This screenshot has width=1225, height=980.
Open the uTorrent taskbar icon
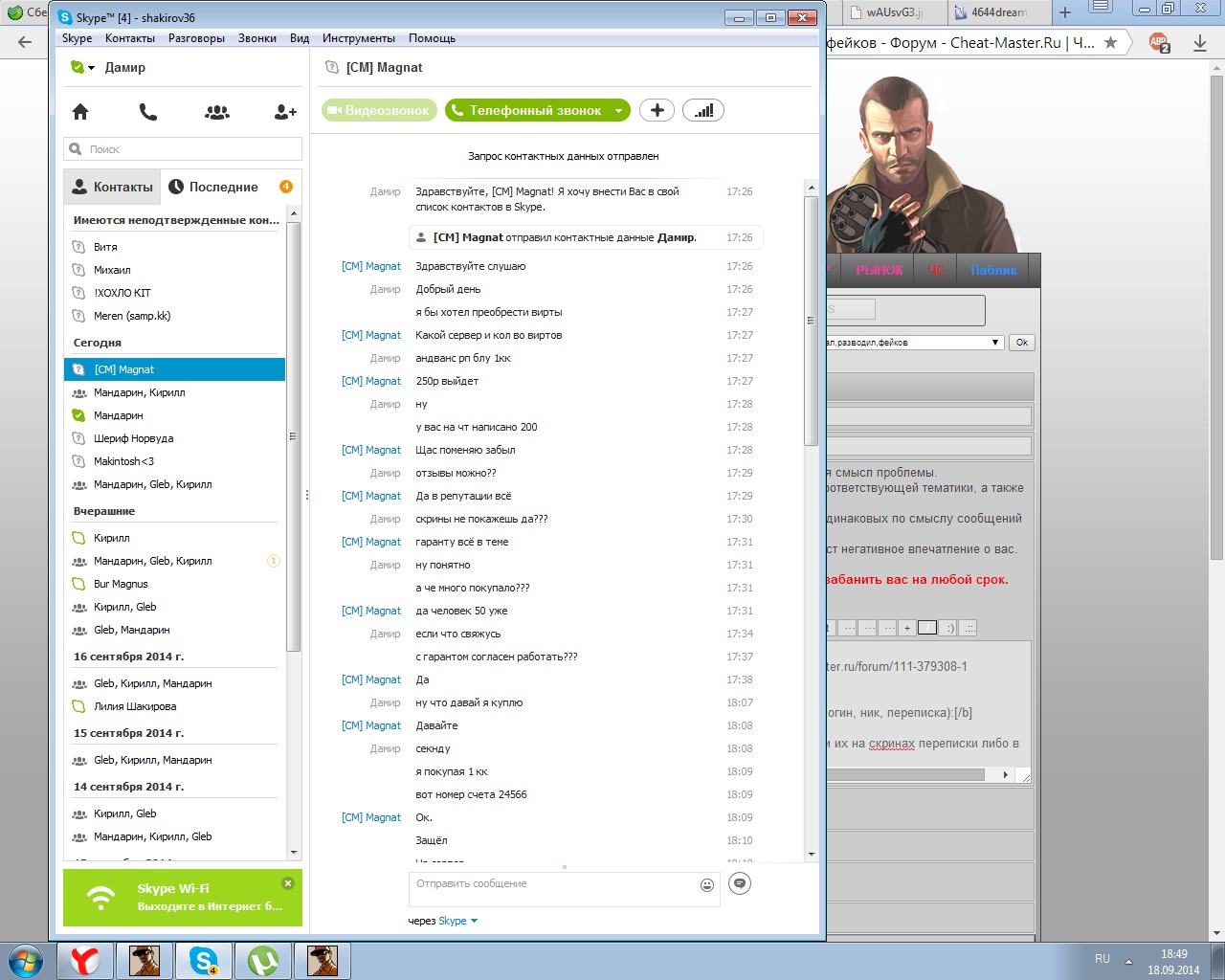[263, 960]
